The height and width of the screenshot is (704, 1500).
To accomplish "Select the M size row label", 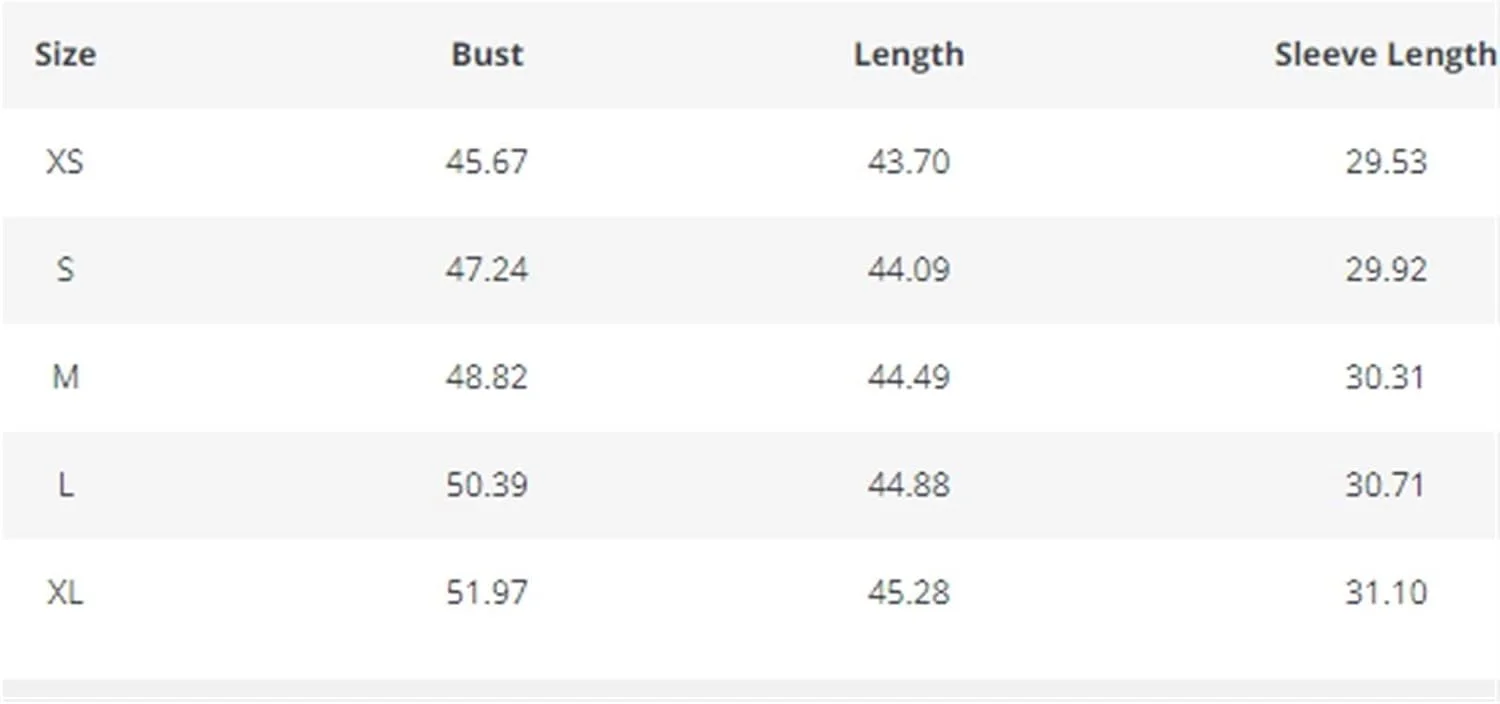I will 65,377.
